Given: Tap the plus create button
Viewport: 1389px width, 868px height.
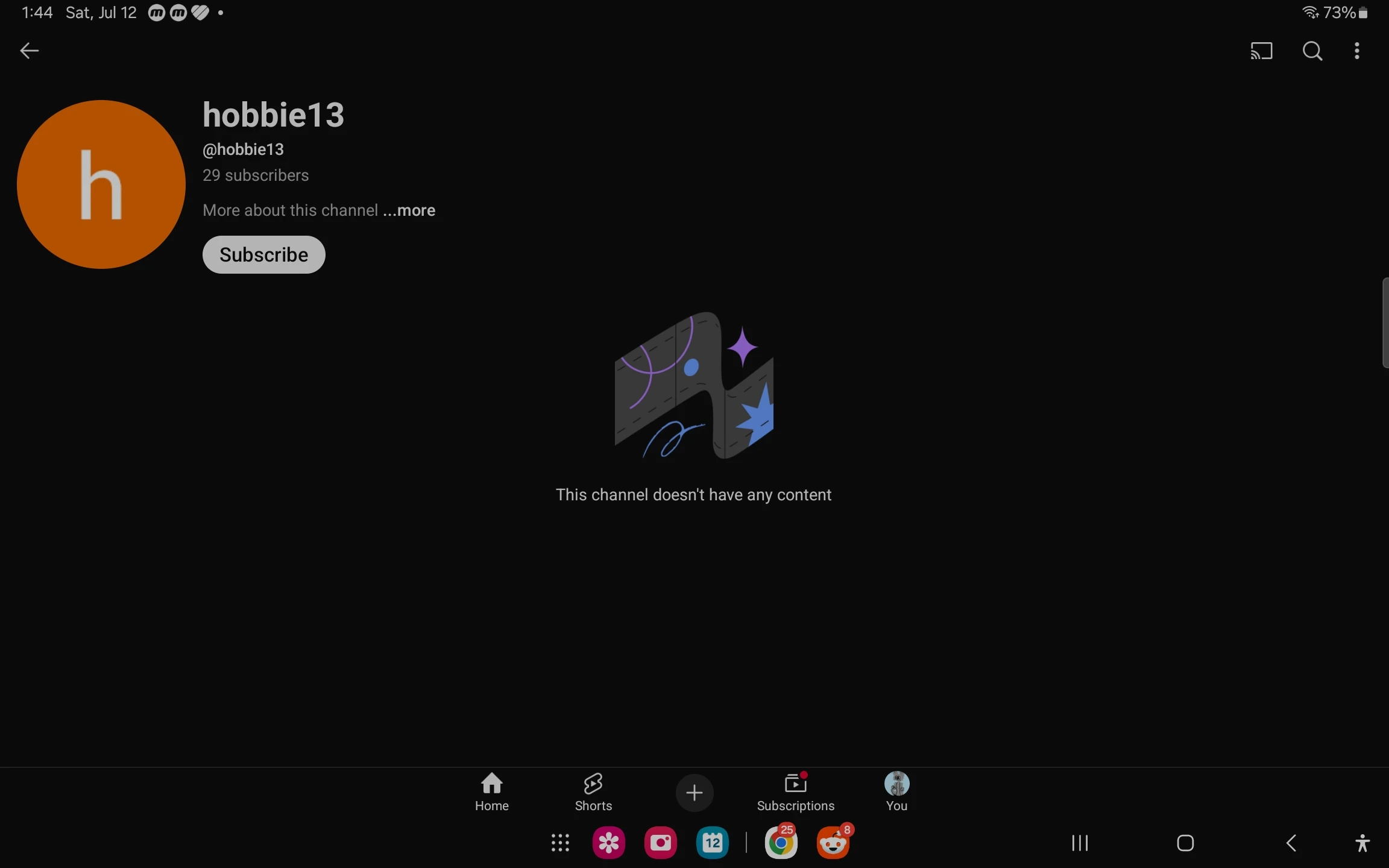Looking at the screenshot, I should pos(694,793).
